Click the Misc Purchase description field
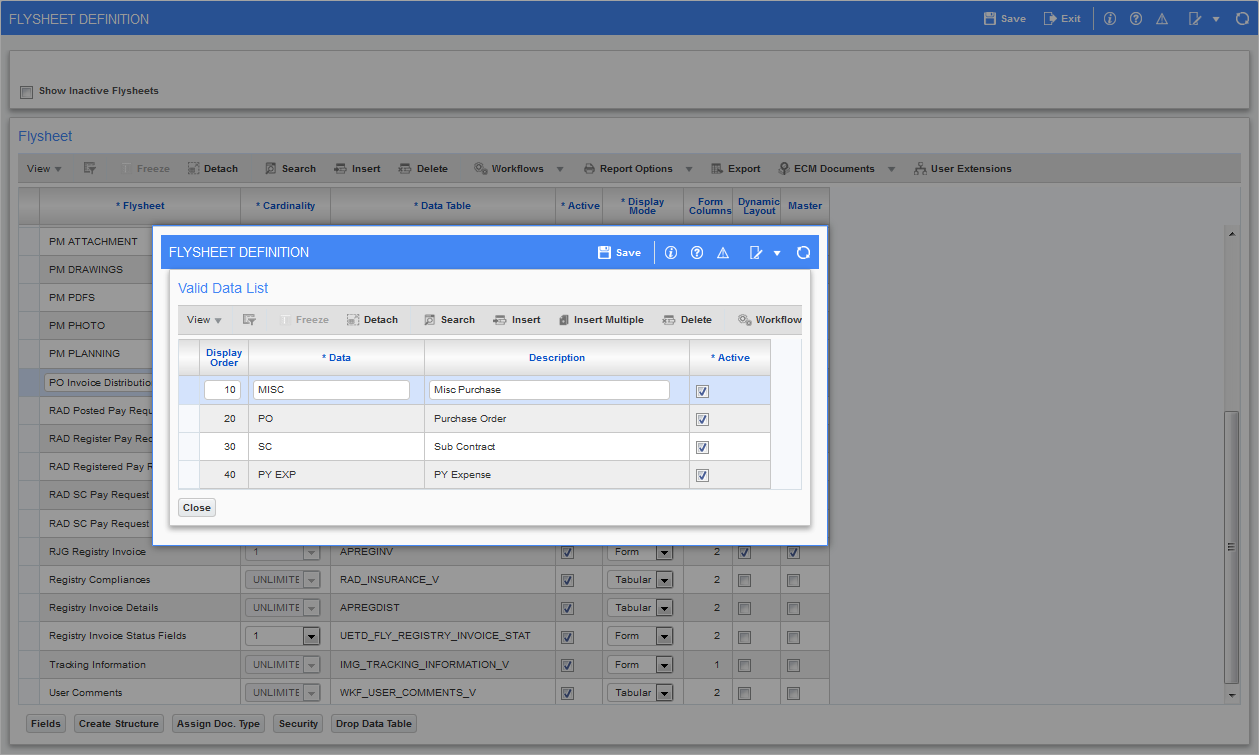The height and width of the screenshot is (755, 1259). (x=549, y=390)
